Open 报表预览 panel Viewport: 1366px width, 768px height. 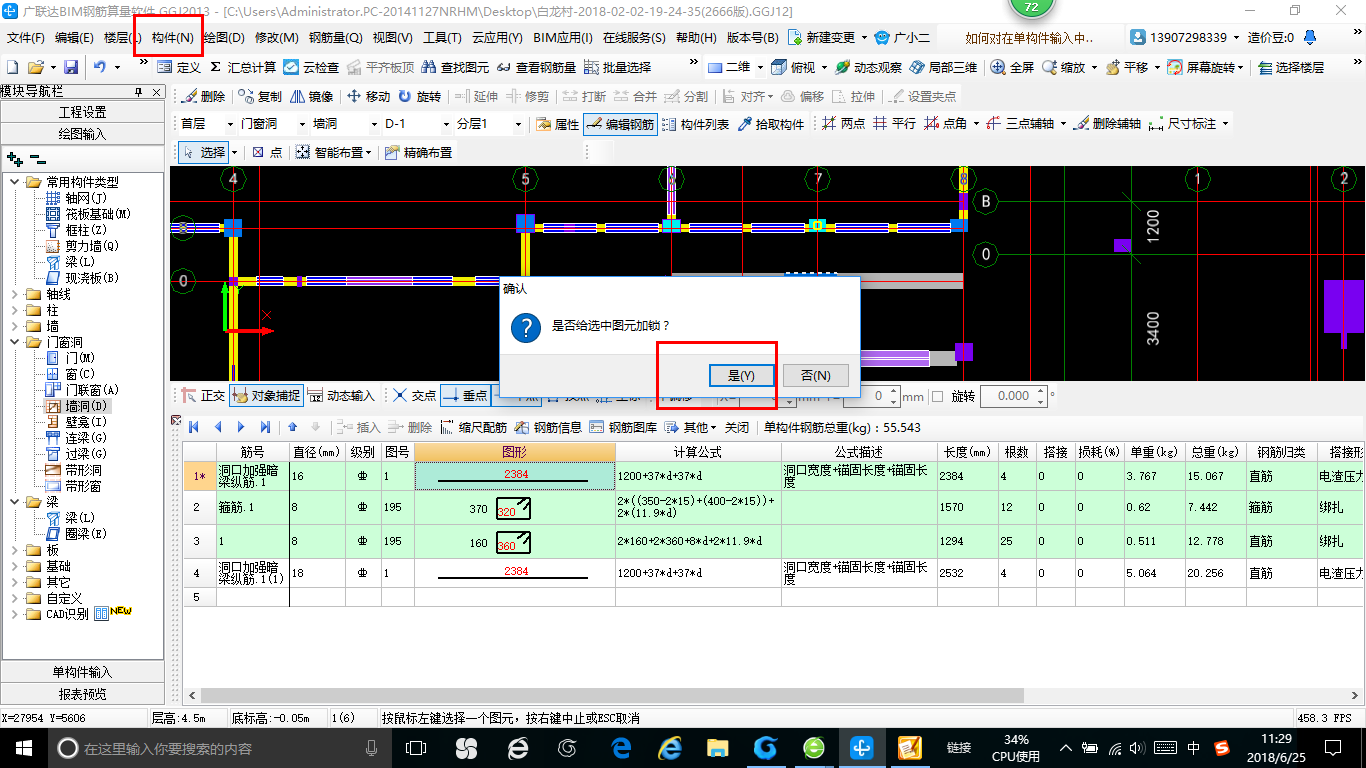click(x=82, y=694)
